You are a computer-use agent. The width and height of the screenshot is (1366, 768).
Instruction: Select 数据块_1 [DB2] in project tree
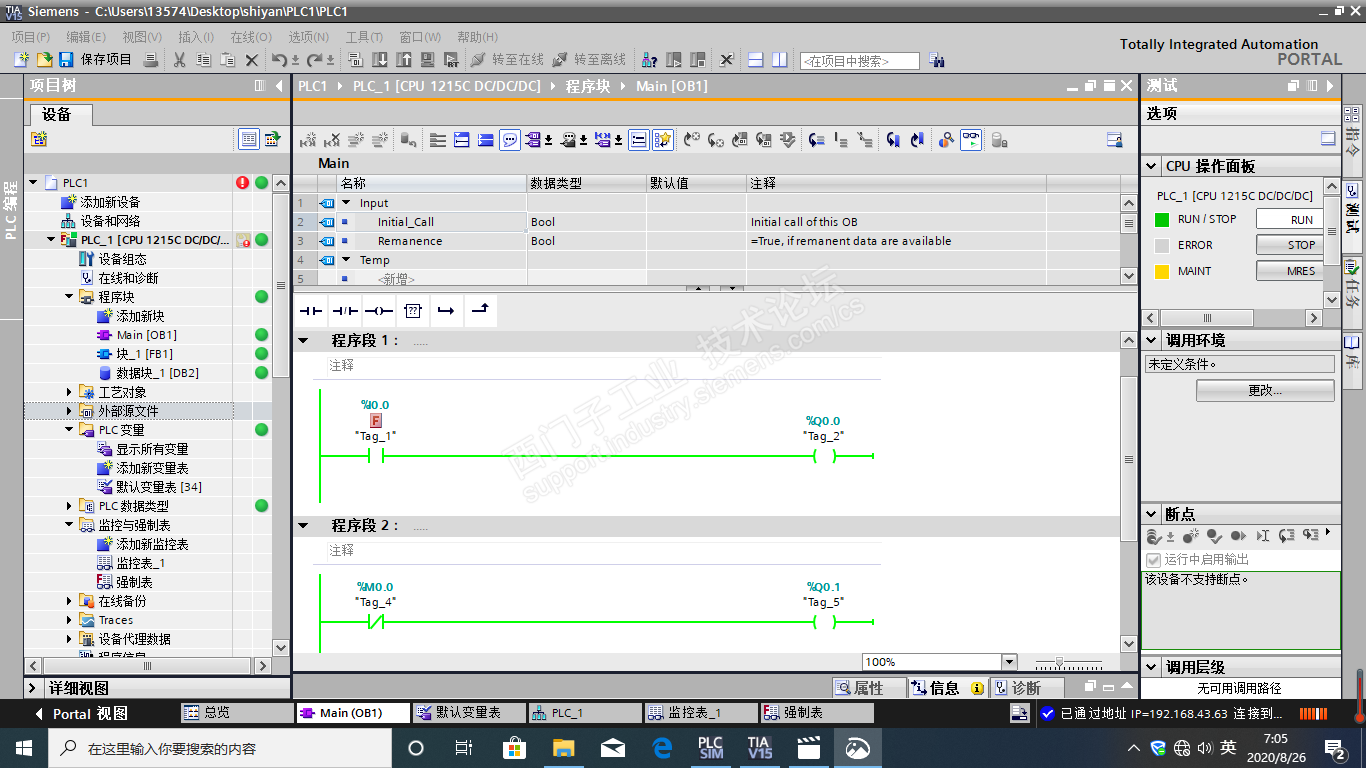click(157, 373)
